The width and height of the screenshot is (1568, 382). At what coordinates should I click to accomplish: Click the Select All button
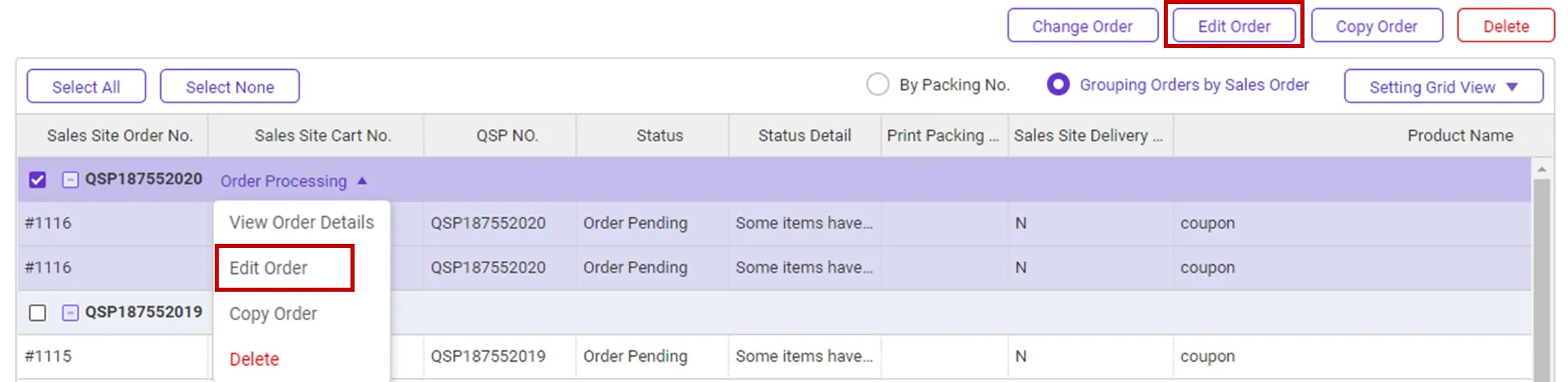86,87
